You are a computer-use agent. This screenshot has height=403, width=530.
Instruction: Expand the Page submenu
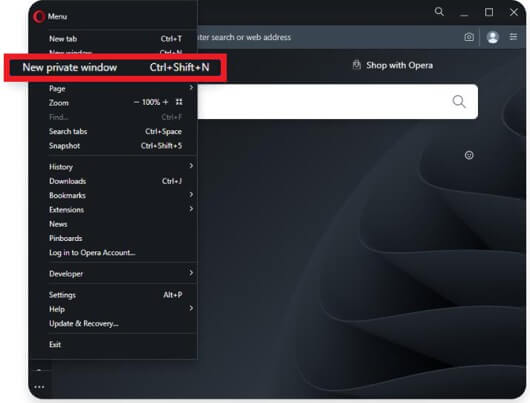click(122, 88)
